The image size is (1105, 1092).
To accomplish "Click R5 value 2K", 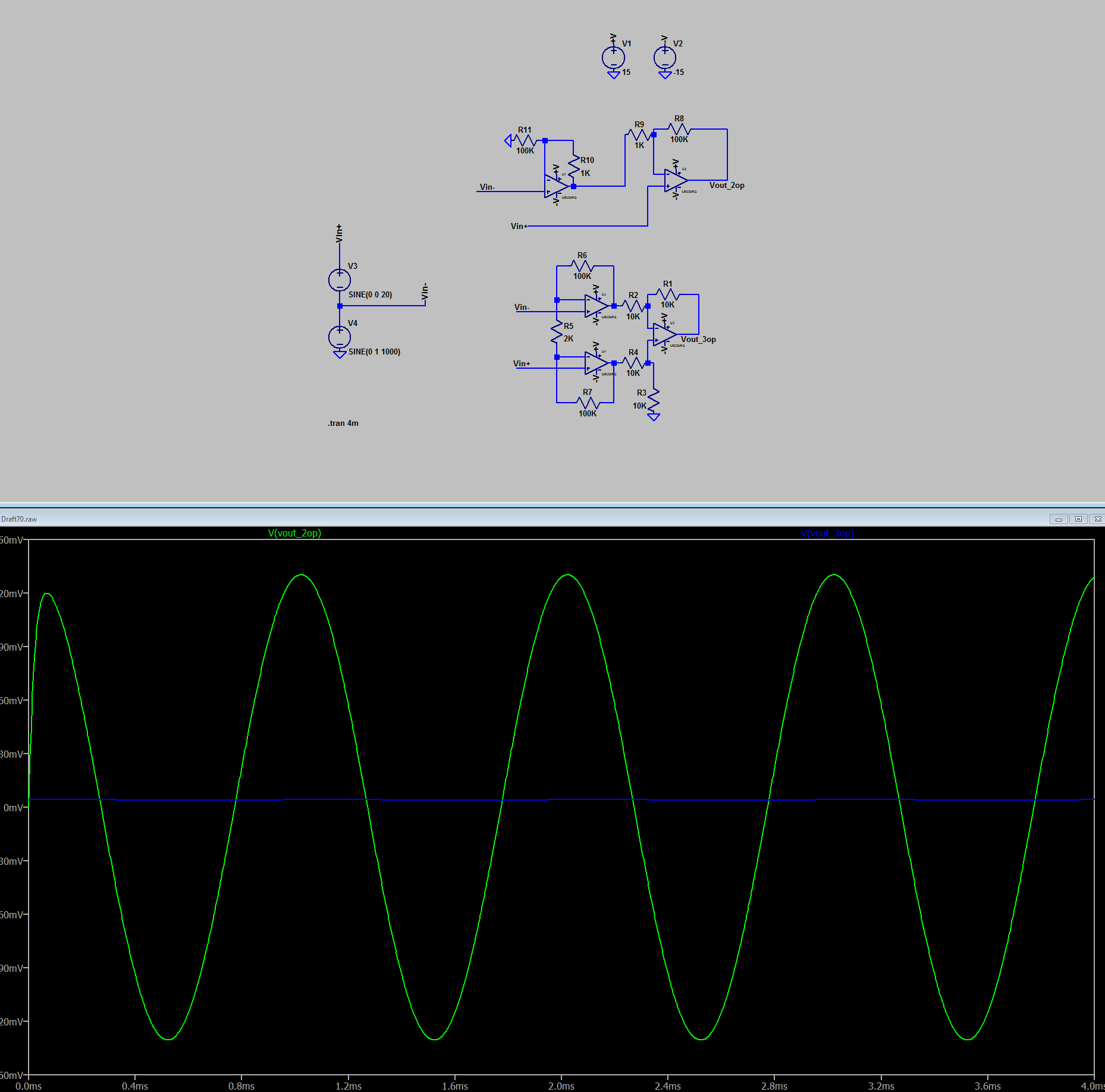I will [x=569, y=338].
